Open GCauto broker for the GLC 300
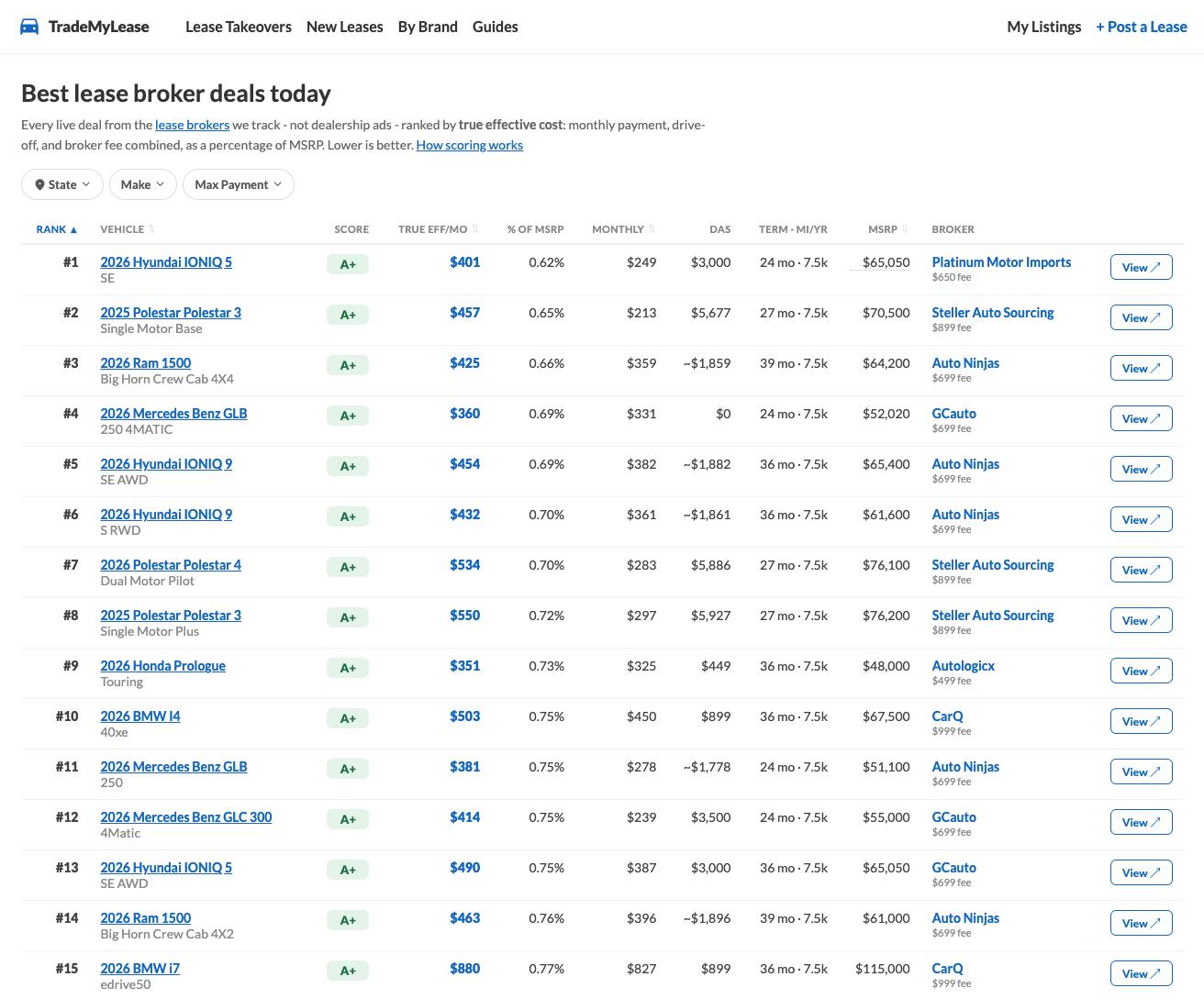 click(954, 817)
